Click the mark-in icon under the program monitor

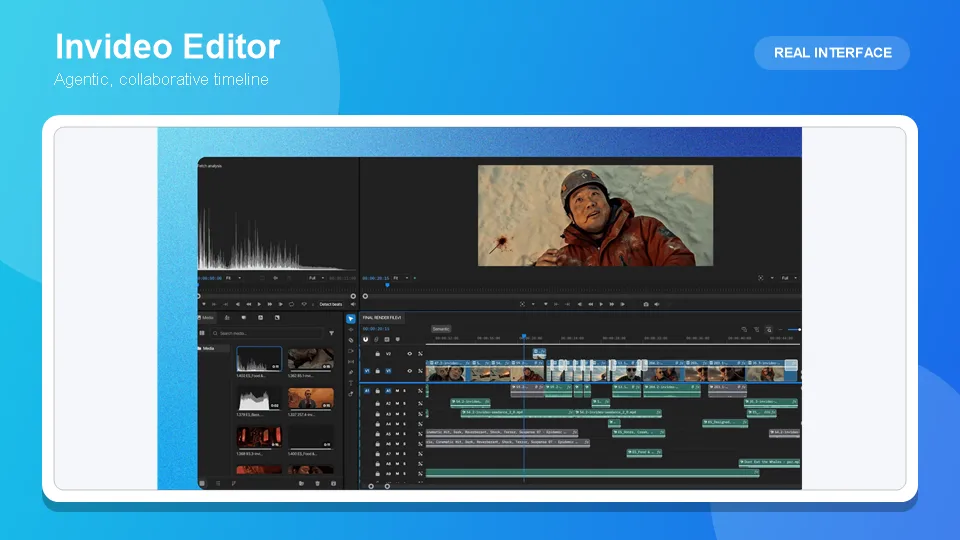pos(557,304)
